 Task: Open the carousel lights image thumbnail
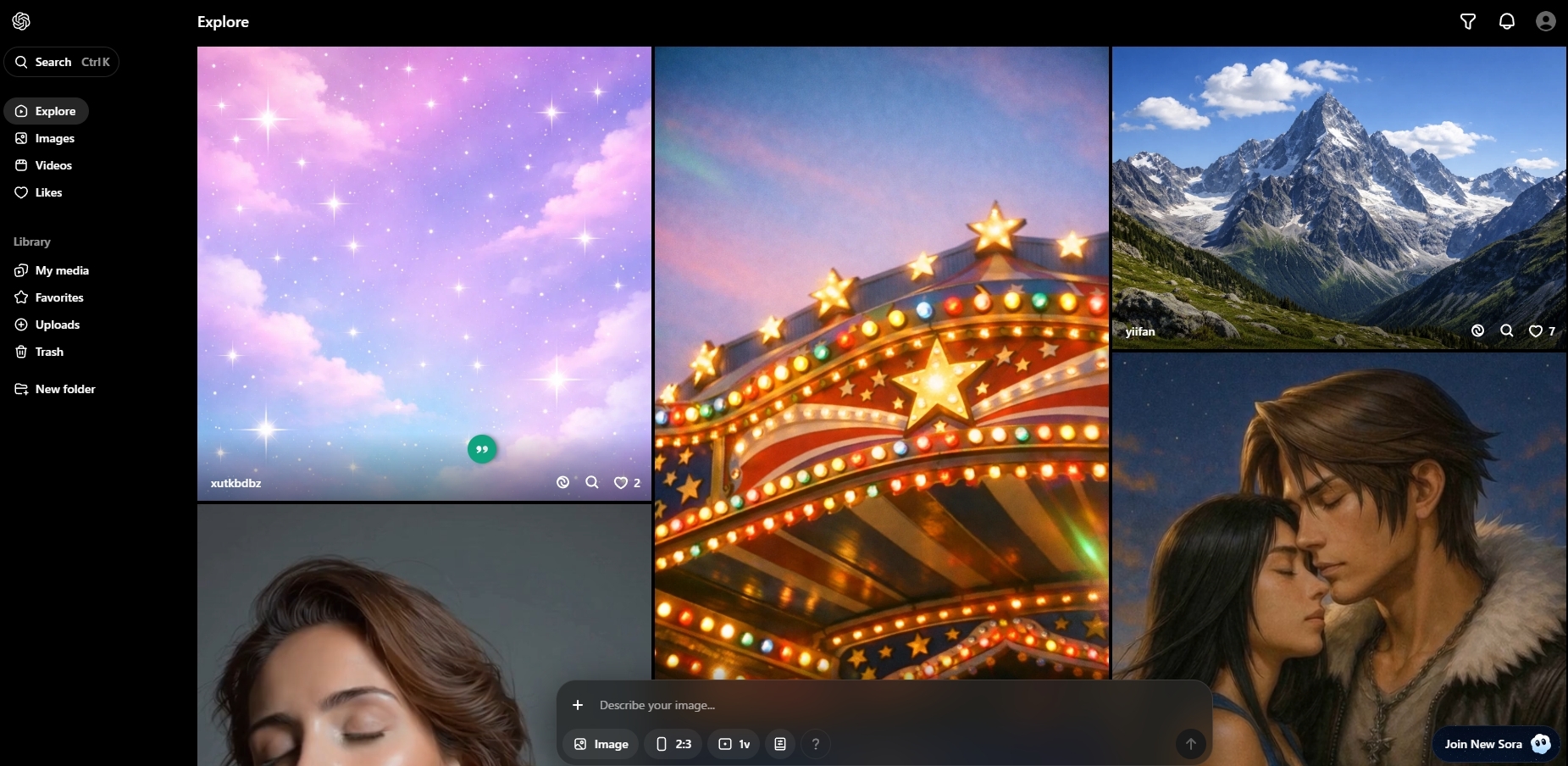pos(881,356)
